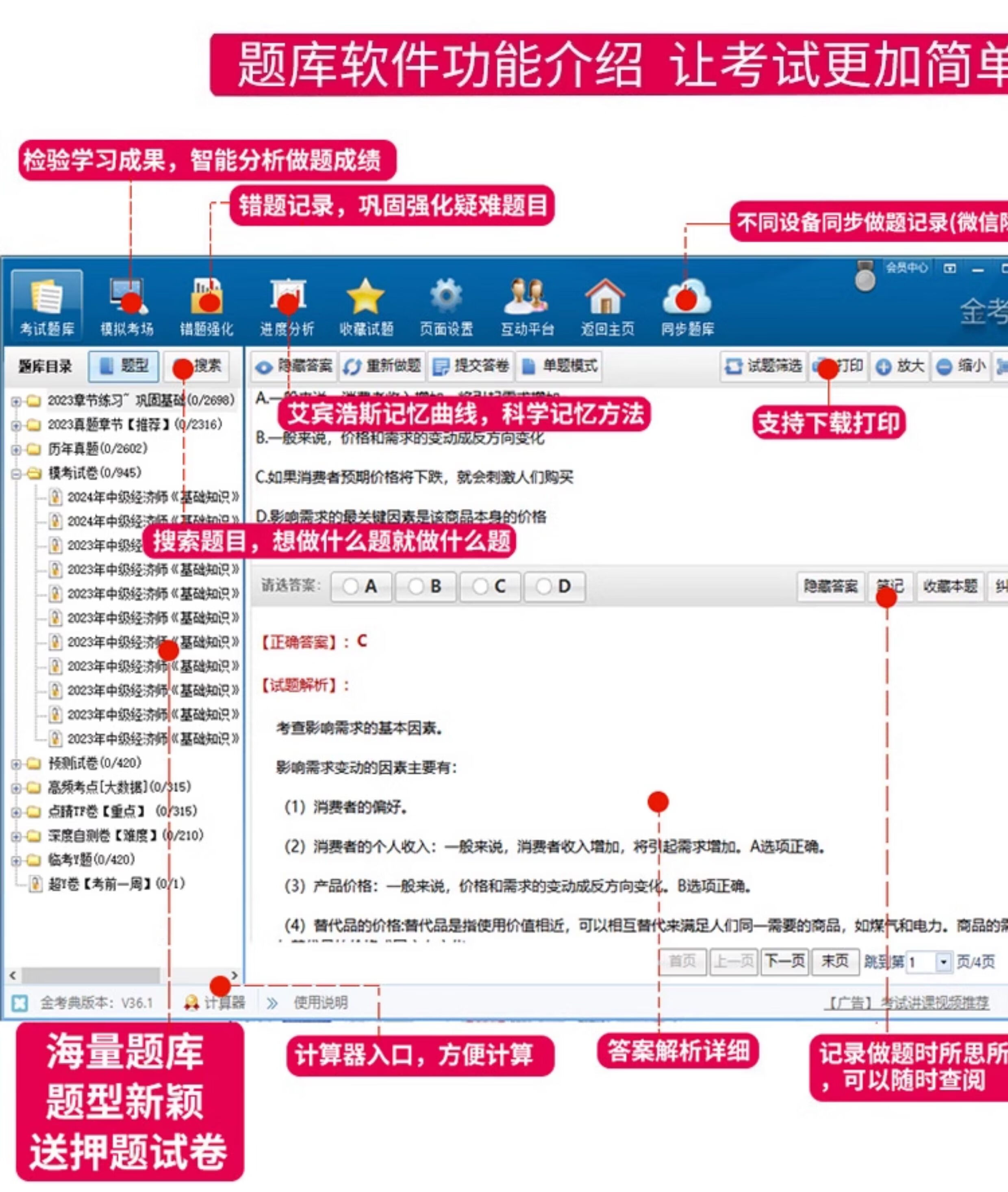This screenshot has width=1008, height=1192.
Task: Click the medal badge icon beside 会员中心
Action: [865, 276]
